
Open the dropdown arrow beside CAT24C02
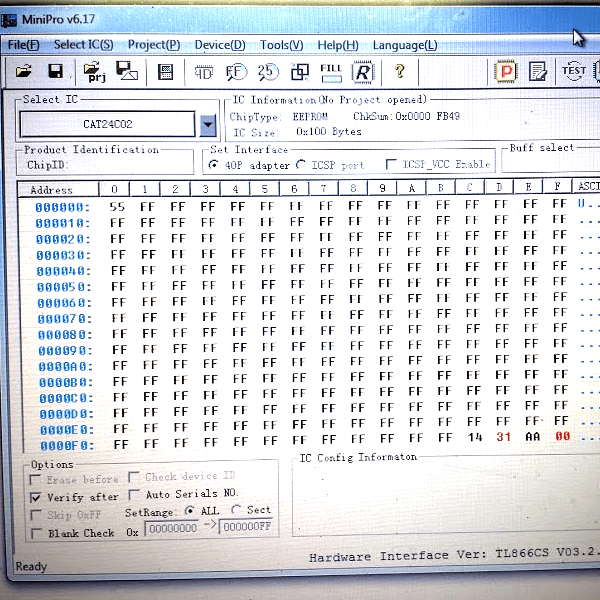pyautogui.click(x=207, y=125)
